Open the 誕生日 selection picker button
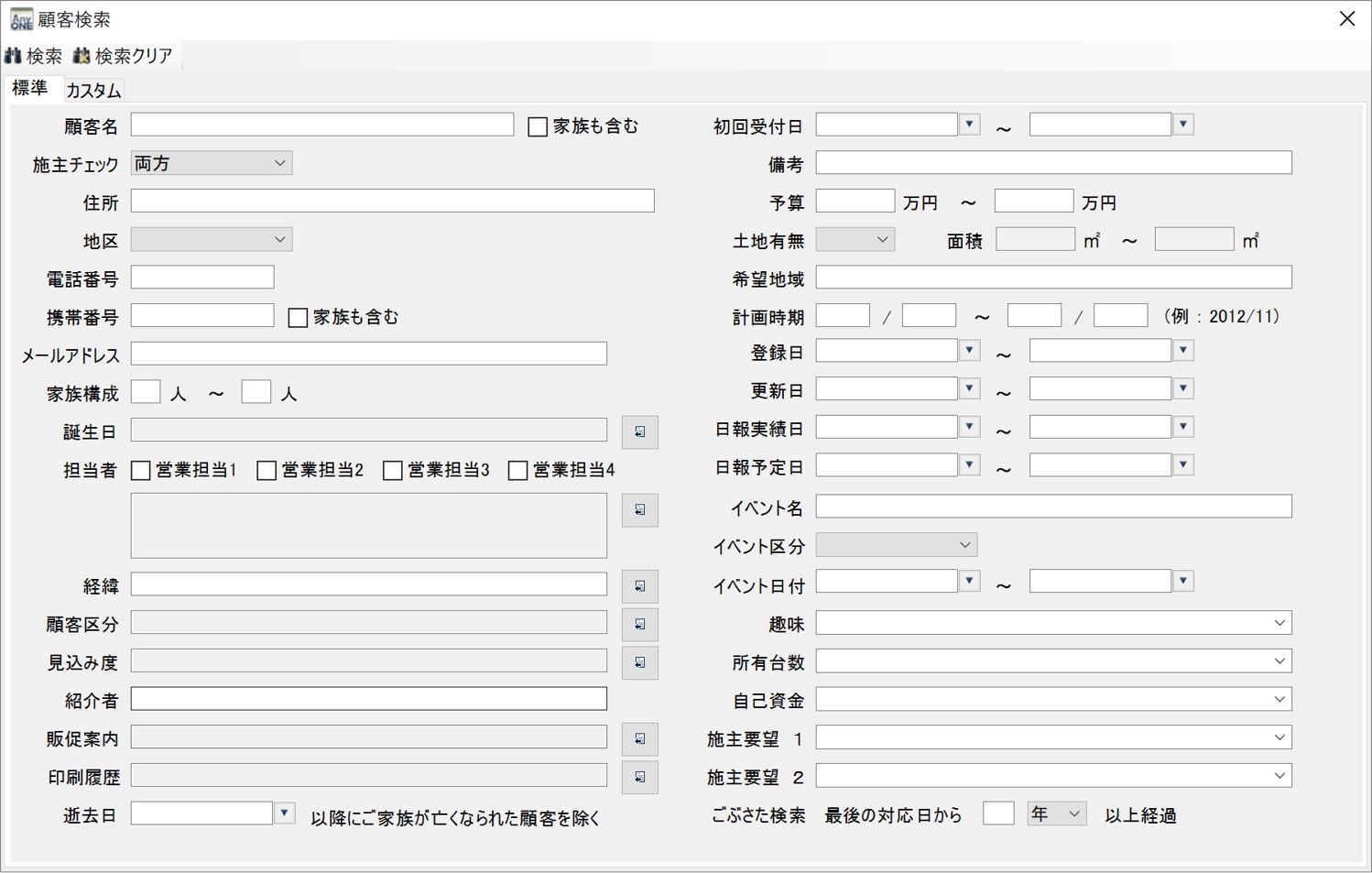 point(639,431)
